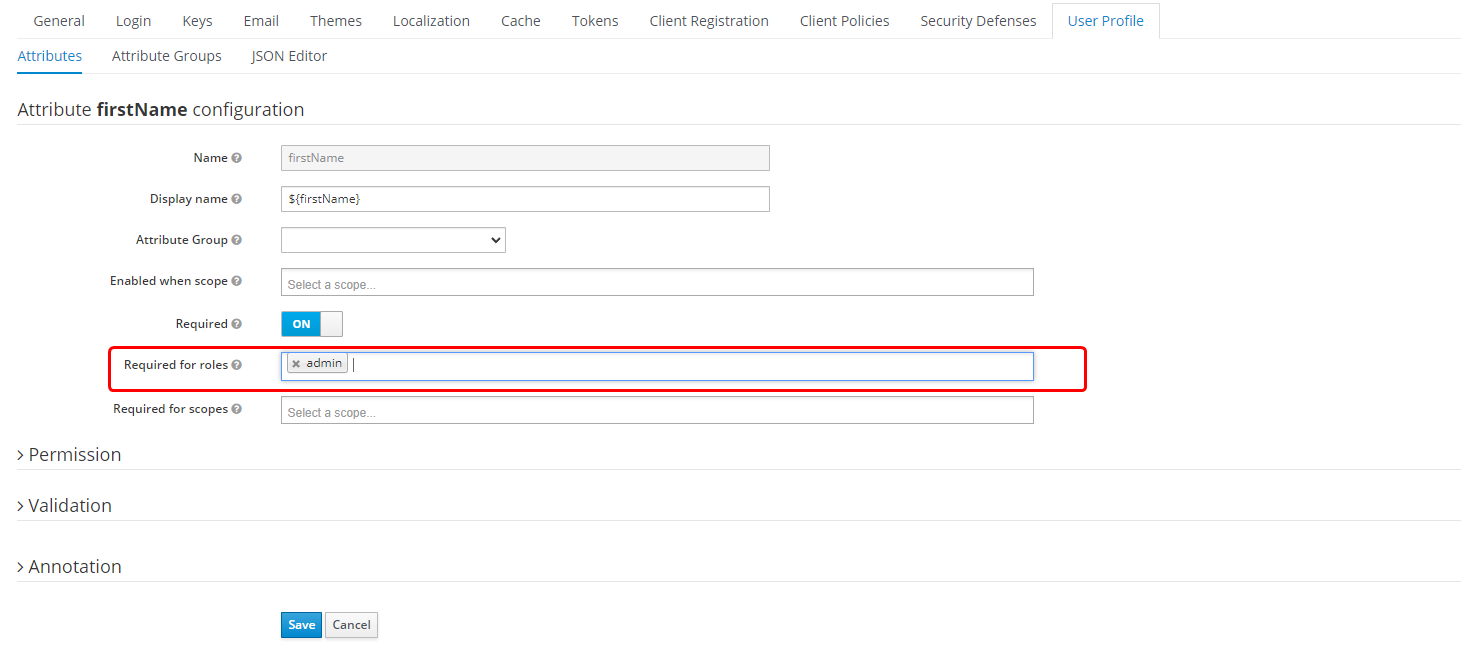Cancel the attribute changes
The width and height of the screenshot is (1461, 657).
tap(351, 624)
